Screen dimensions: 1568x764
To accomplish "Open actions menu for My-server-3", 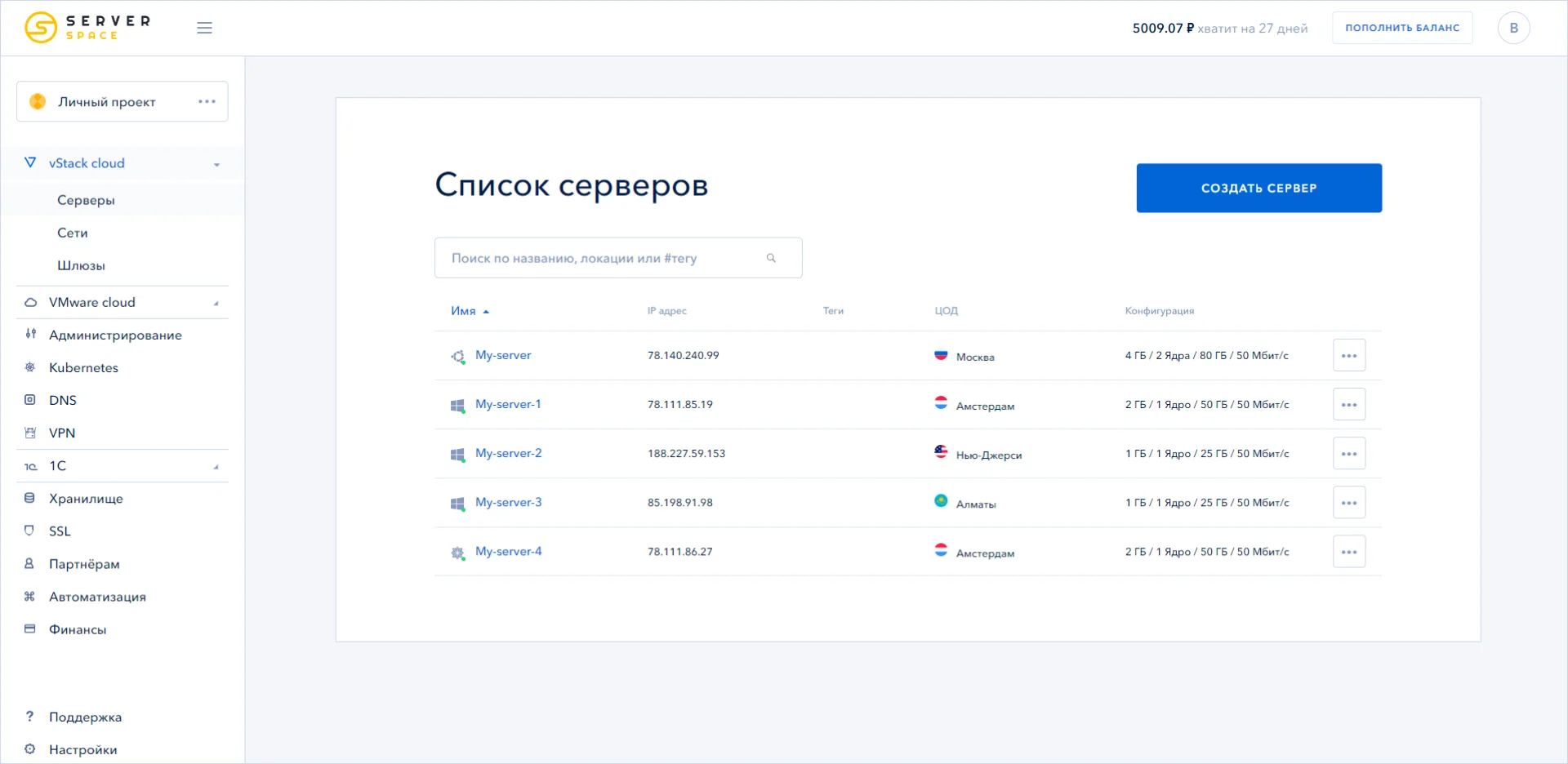I will coord(1349,502).
